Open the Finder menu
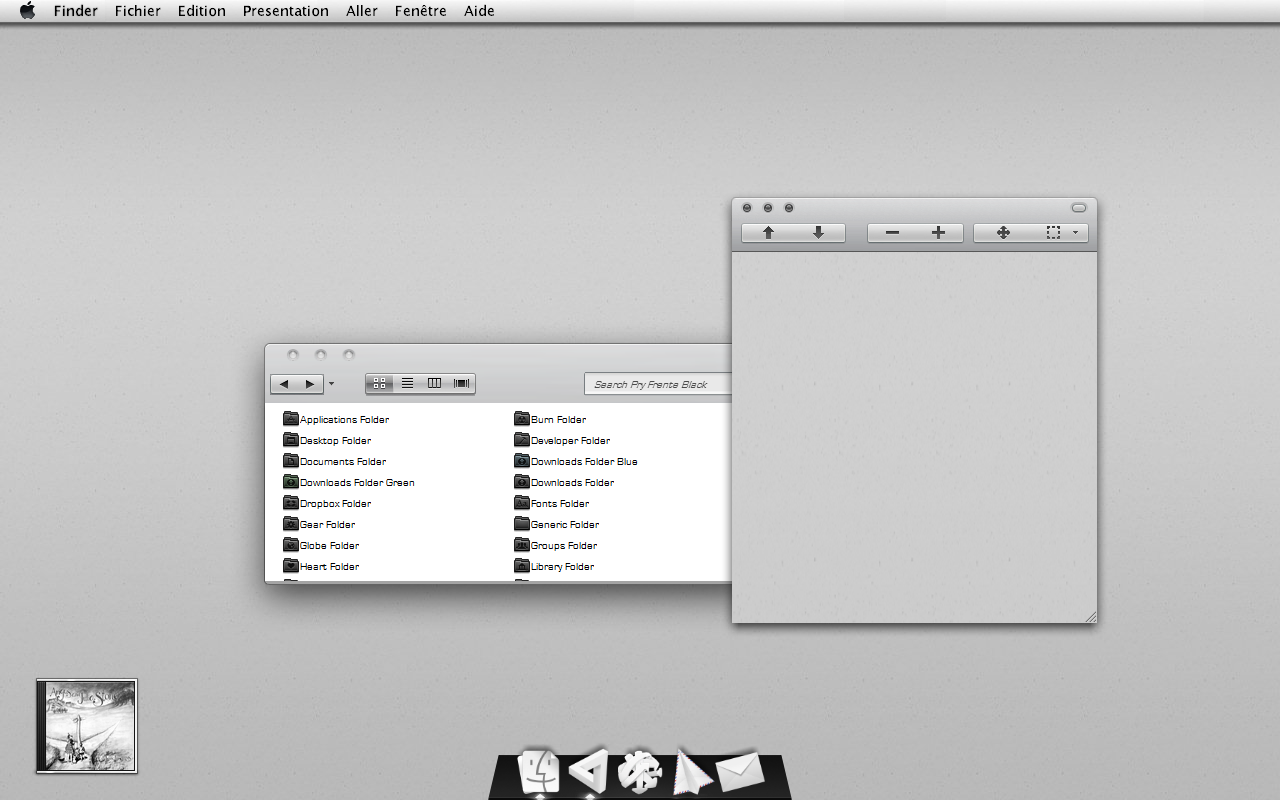1280x800 pixels. click(x=76, y=11)
